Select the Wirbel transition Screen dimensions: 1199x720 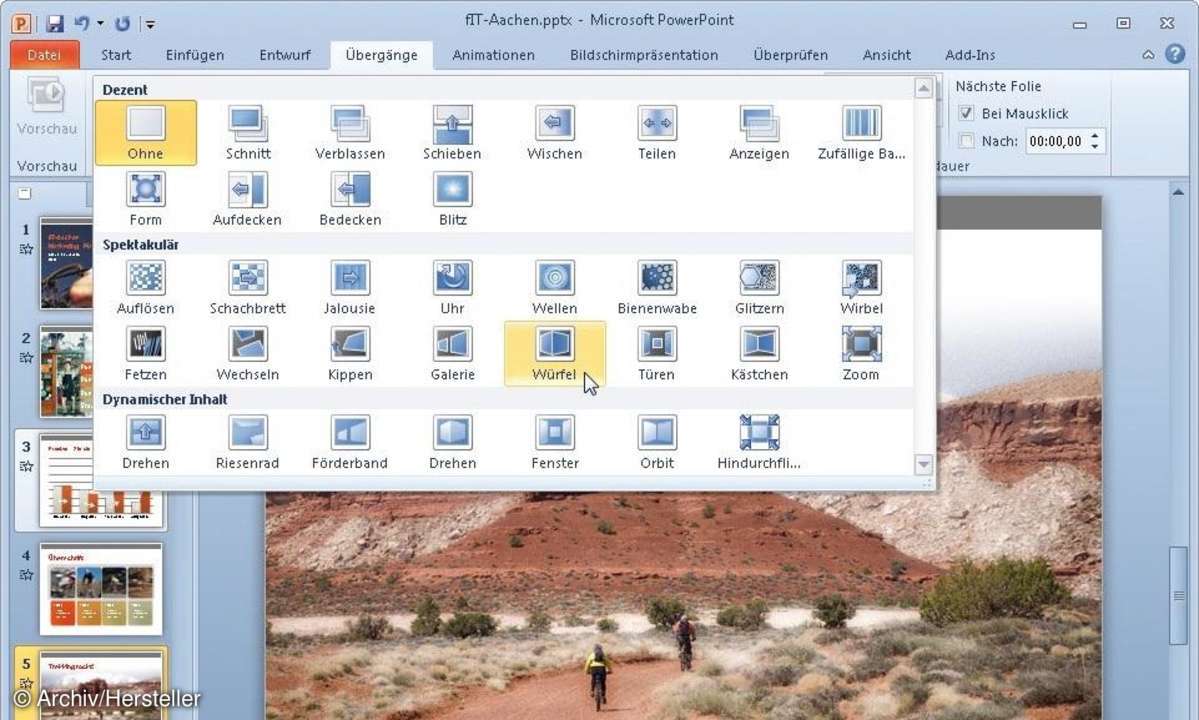click(x=862, y=288)
